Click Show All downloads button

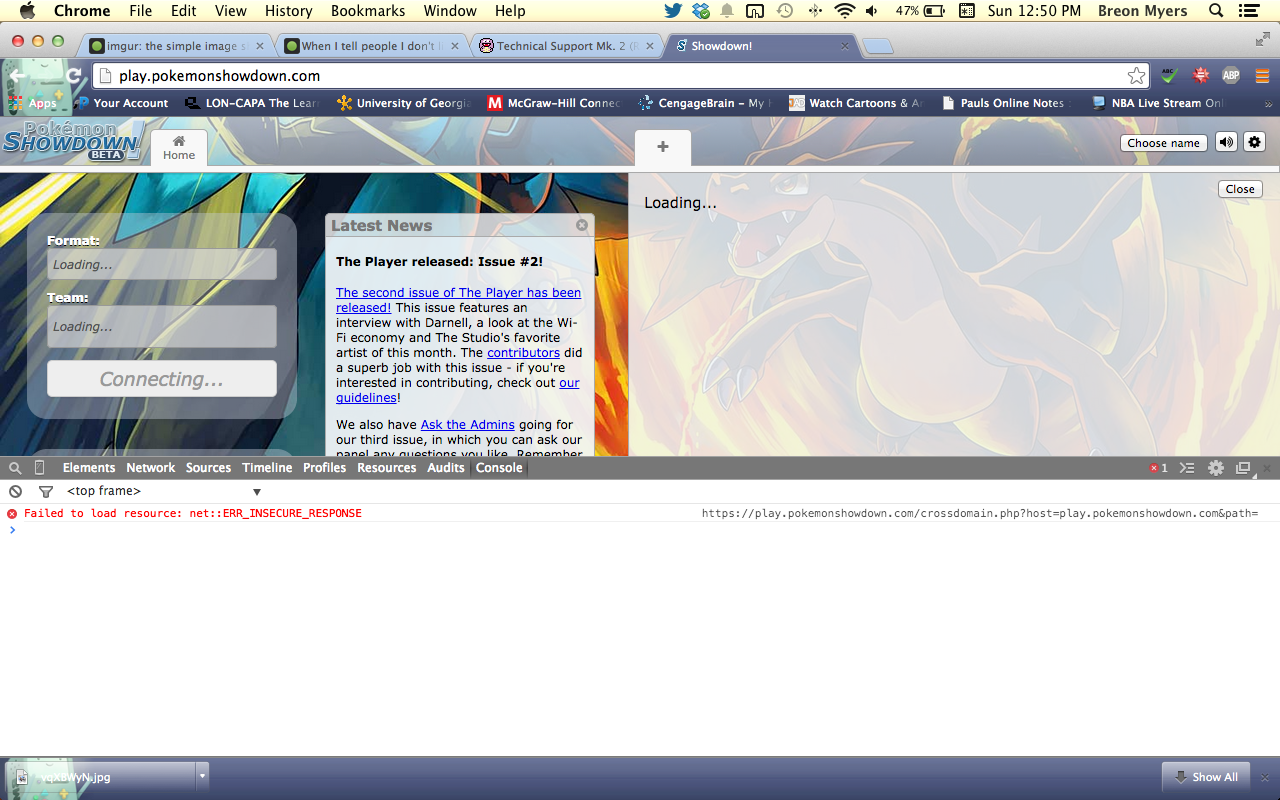[1205, 777]
